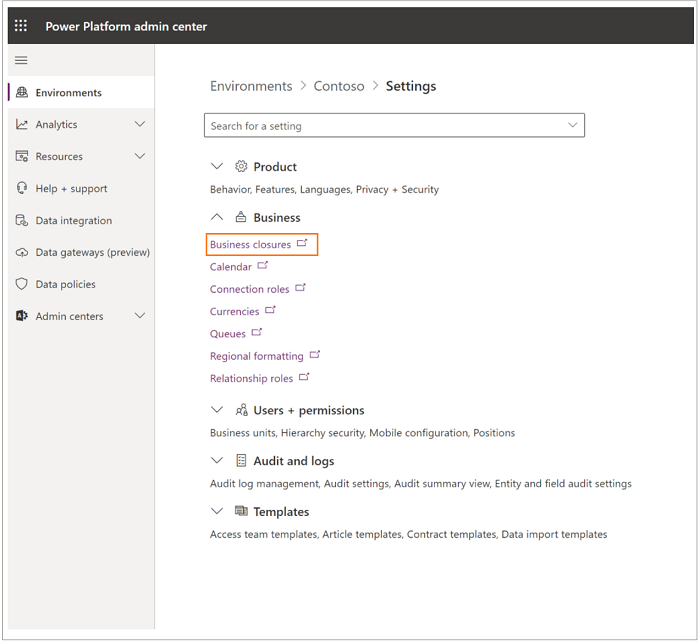Click the Product section heading
This screenshot has height=644, width=700.
275,166
